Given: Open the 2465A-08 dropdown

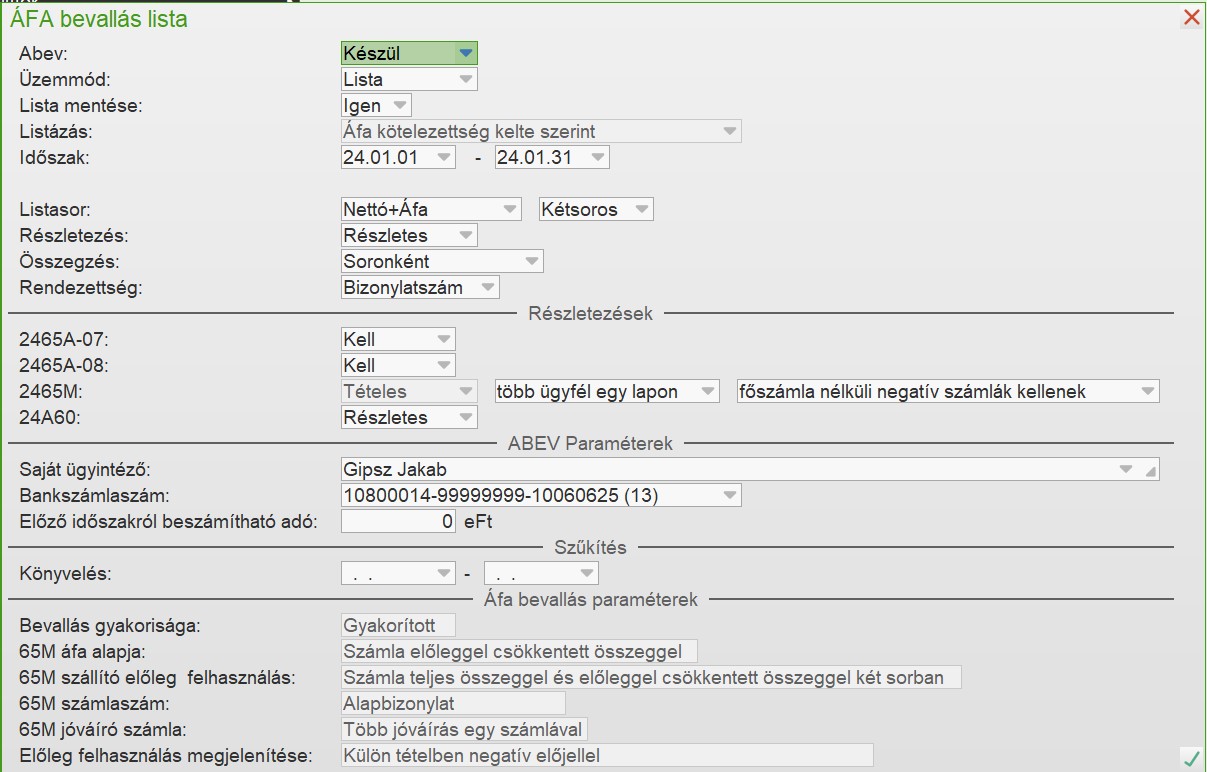Looking at the screenshot, I should click(398, 365).
